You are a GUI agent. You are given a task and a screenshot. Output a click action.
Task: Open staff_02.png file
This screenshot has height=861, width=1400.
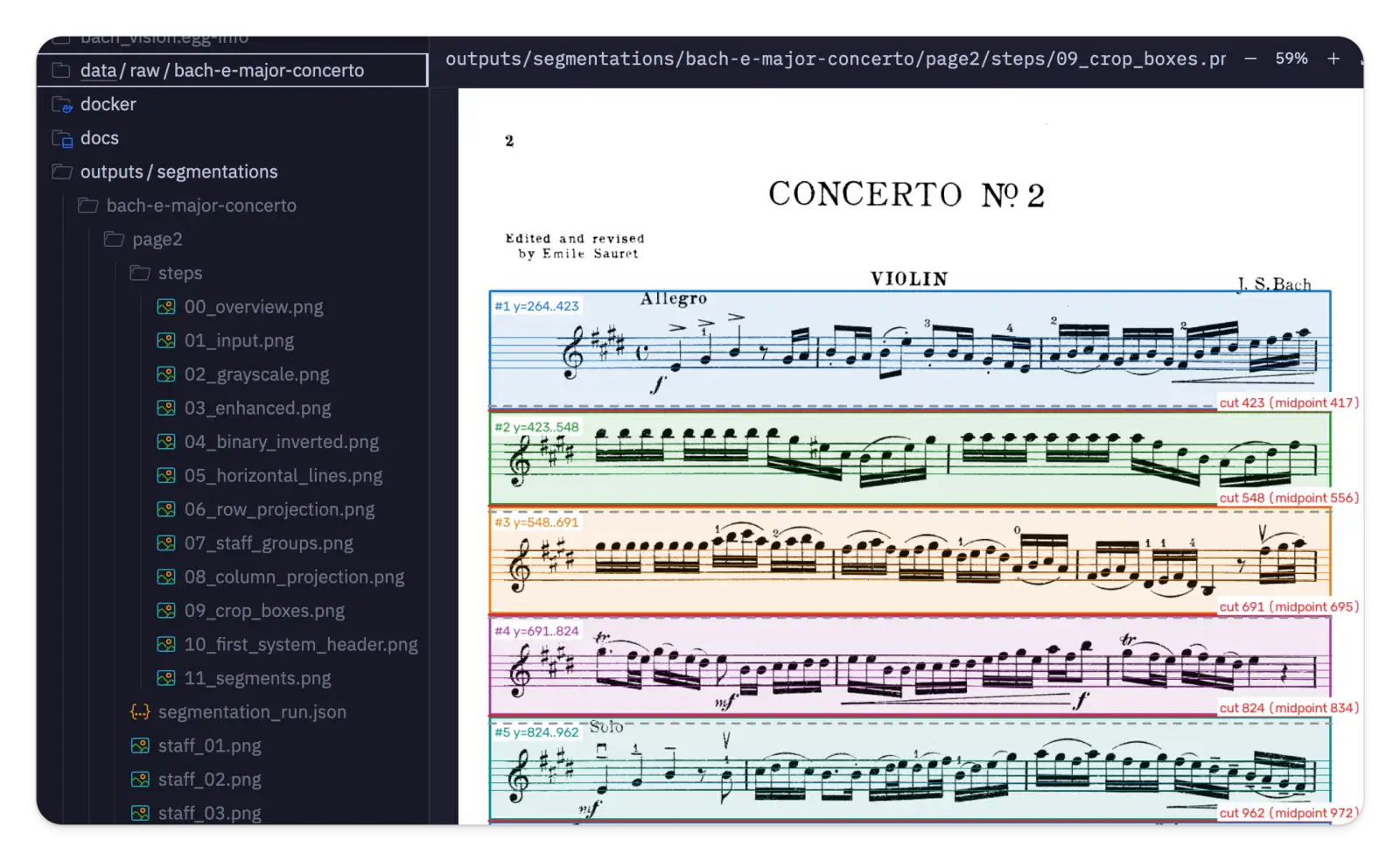(x=209, y=780)
